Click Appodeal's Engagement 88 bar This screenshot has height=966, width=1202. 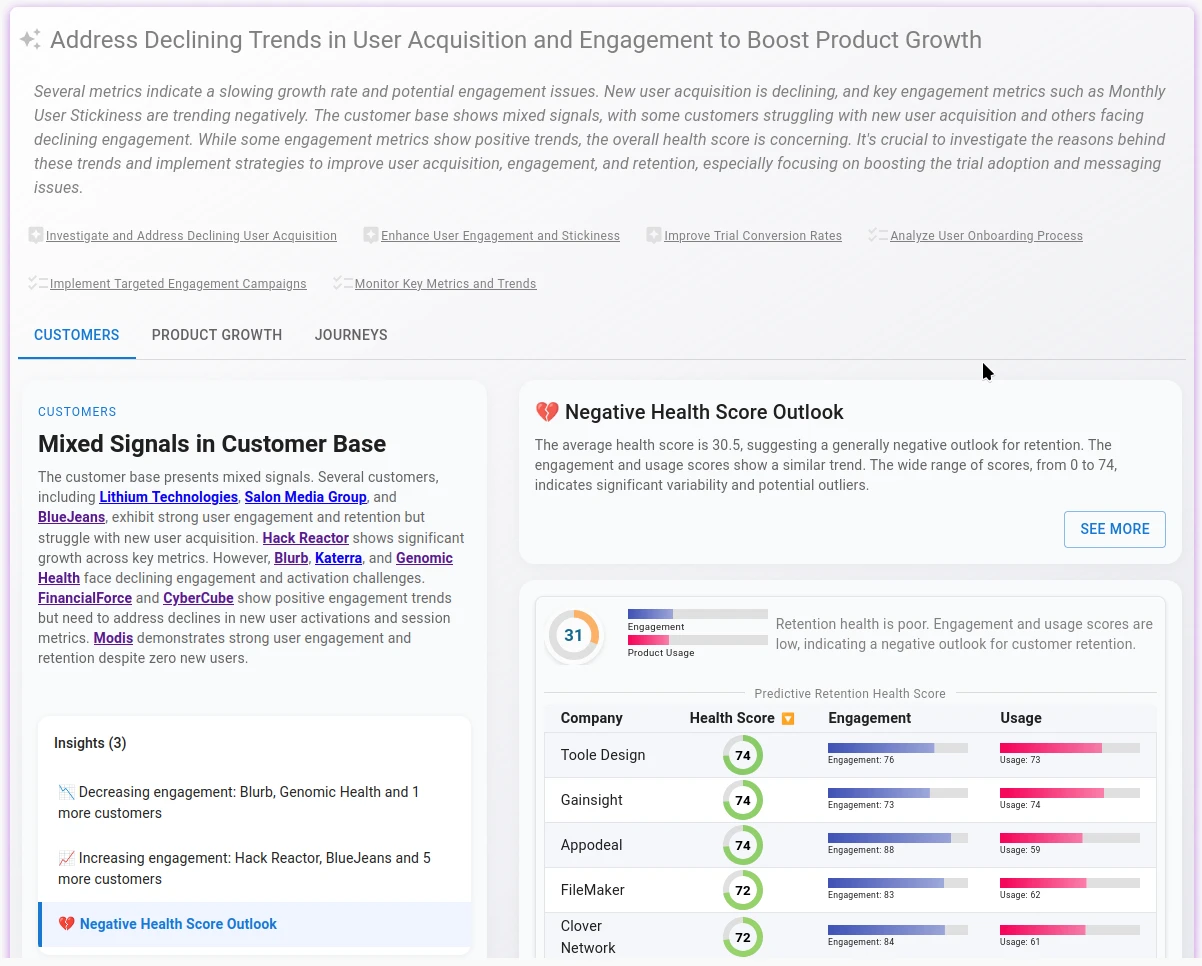coord(898,838)
